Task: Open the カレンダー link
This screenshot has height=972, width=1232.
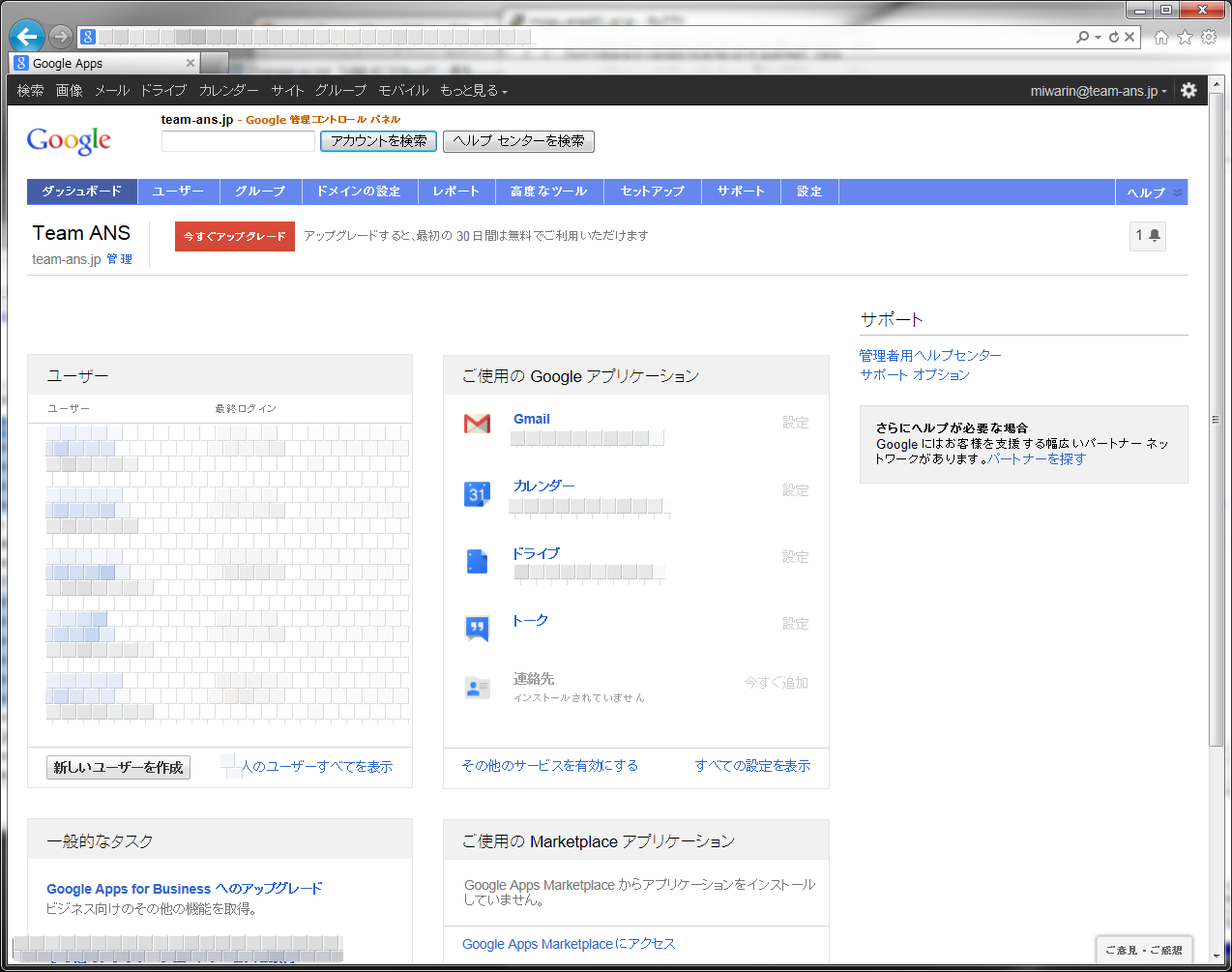Action: pyautogui.click(x=543, y=486)
